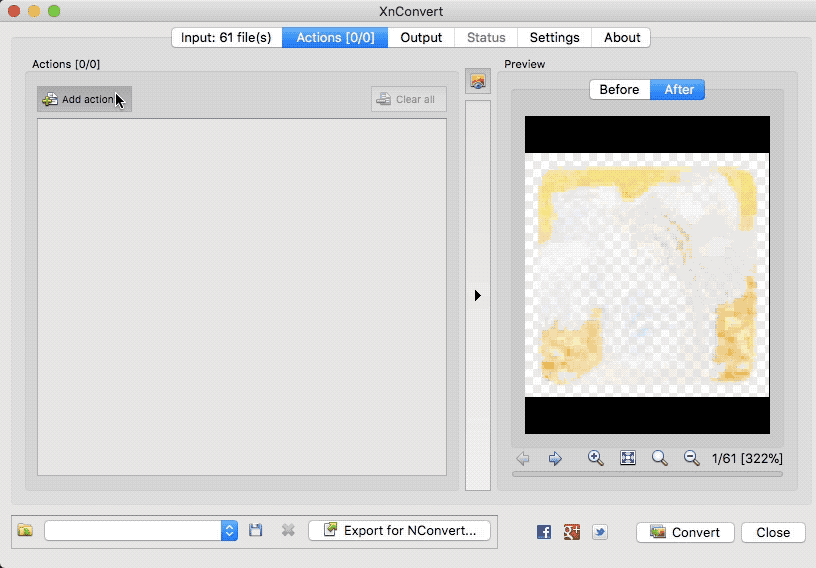Open the Output tab
Image resolution: width=816 pixels, height=568 pixels.
[421, 37]
